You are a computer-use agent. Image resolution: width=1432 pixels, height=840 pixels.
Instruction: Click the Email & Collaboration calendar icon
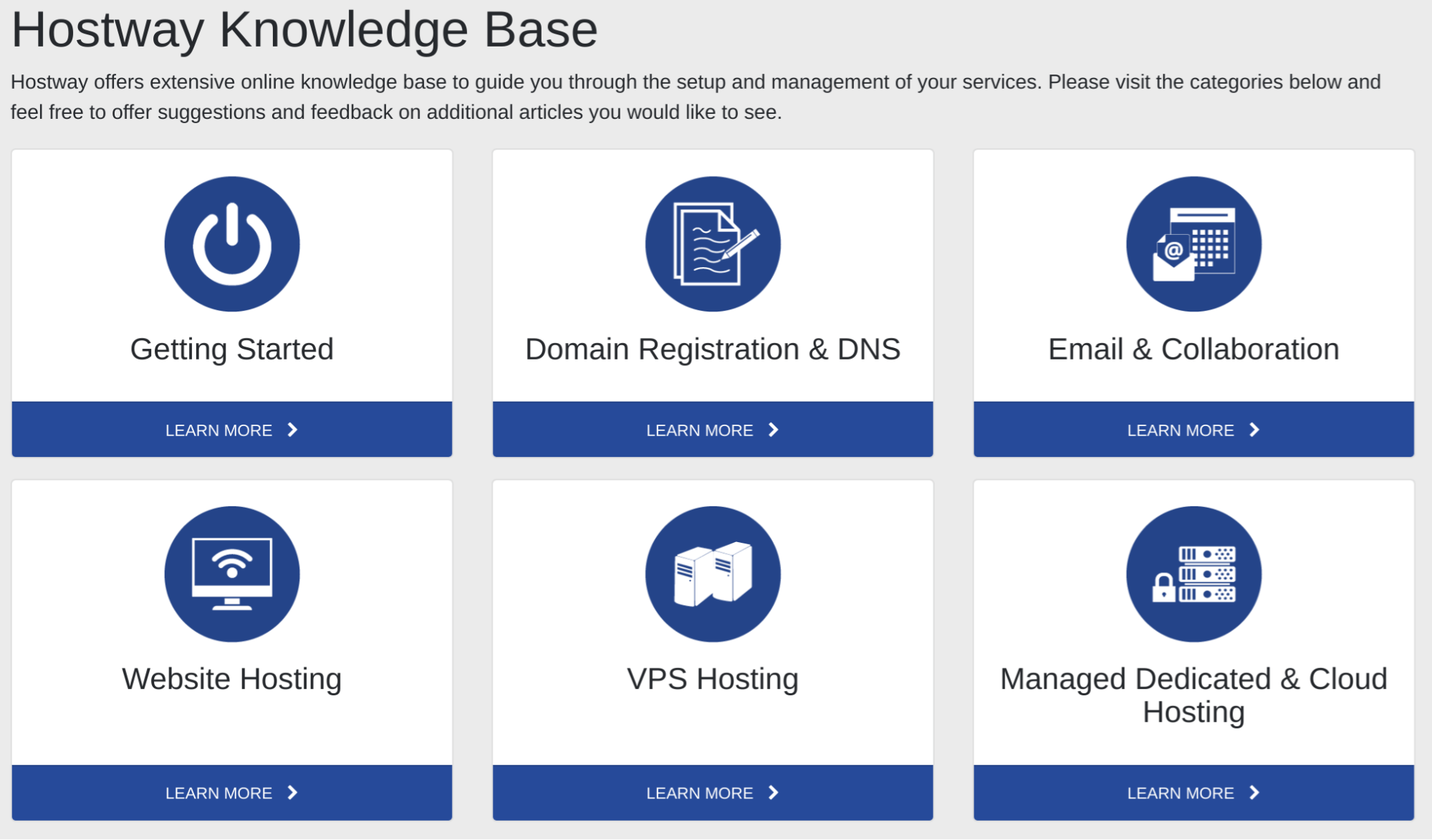coord(1193,244)
